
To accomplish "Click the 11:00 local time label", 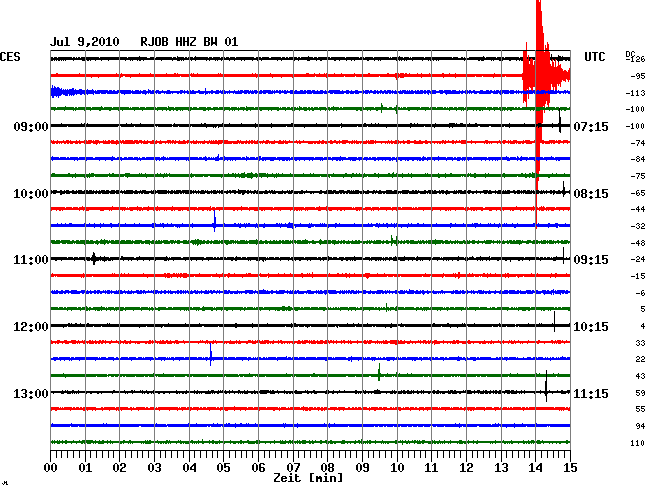I will [31, 260].
